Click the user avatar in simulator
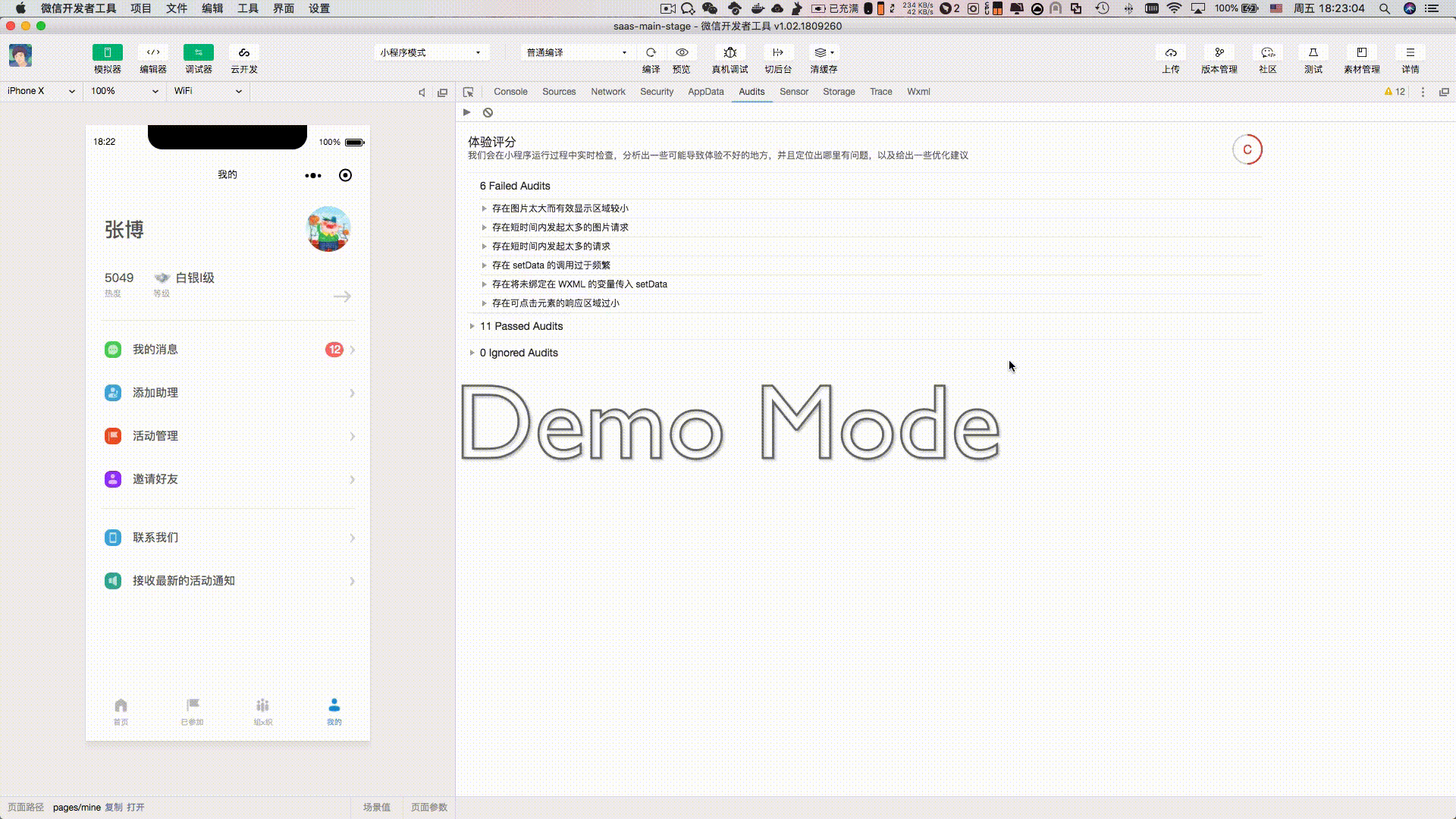 [328, 229]
